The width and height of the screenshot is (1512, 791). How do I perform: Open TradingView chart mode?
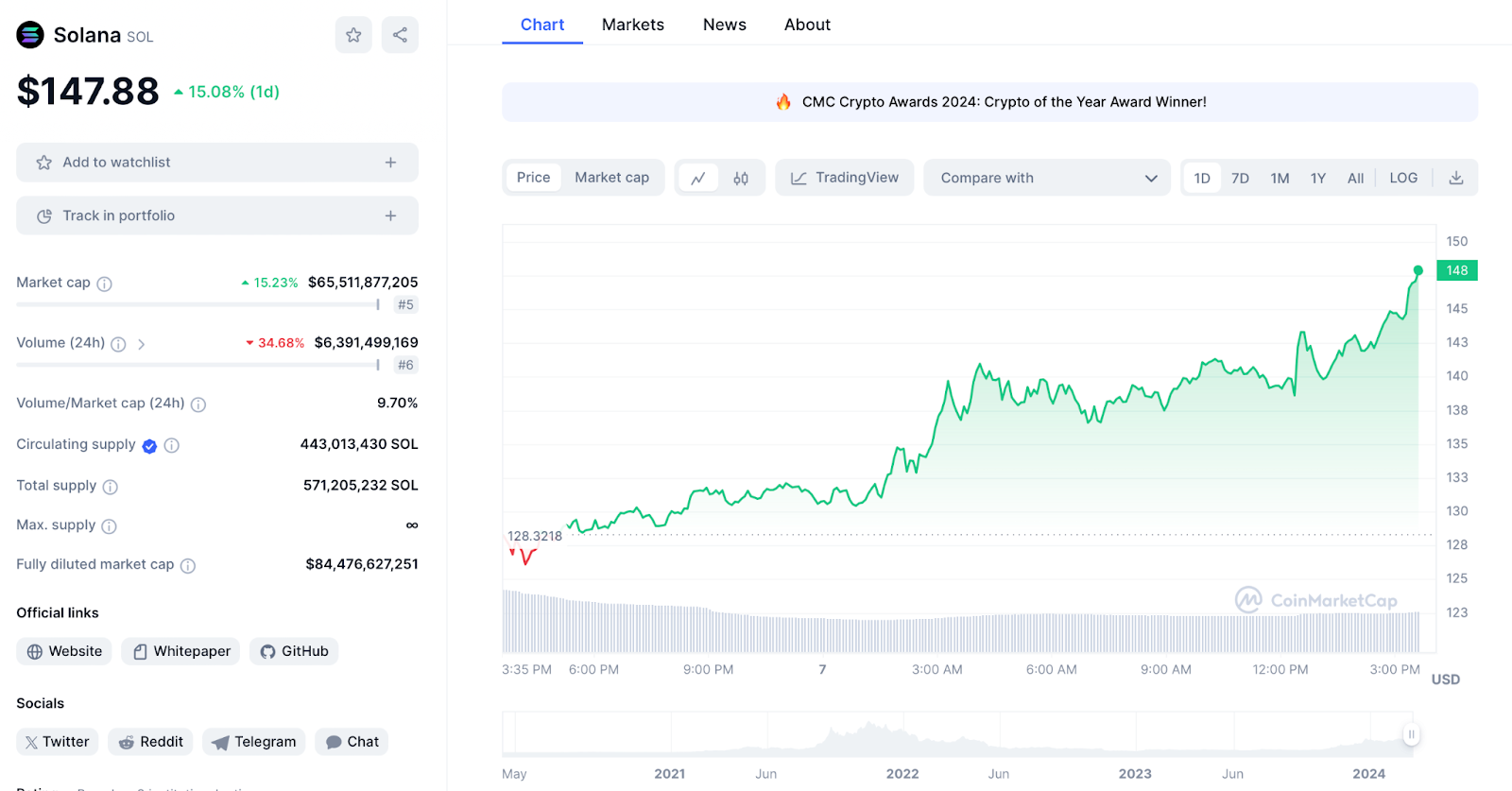[845, 178]
